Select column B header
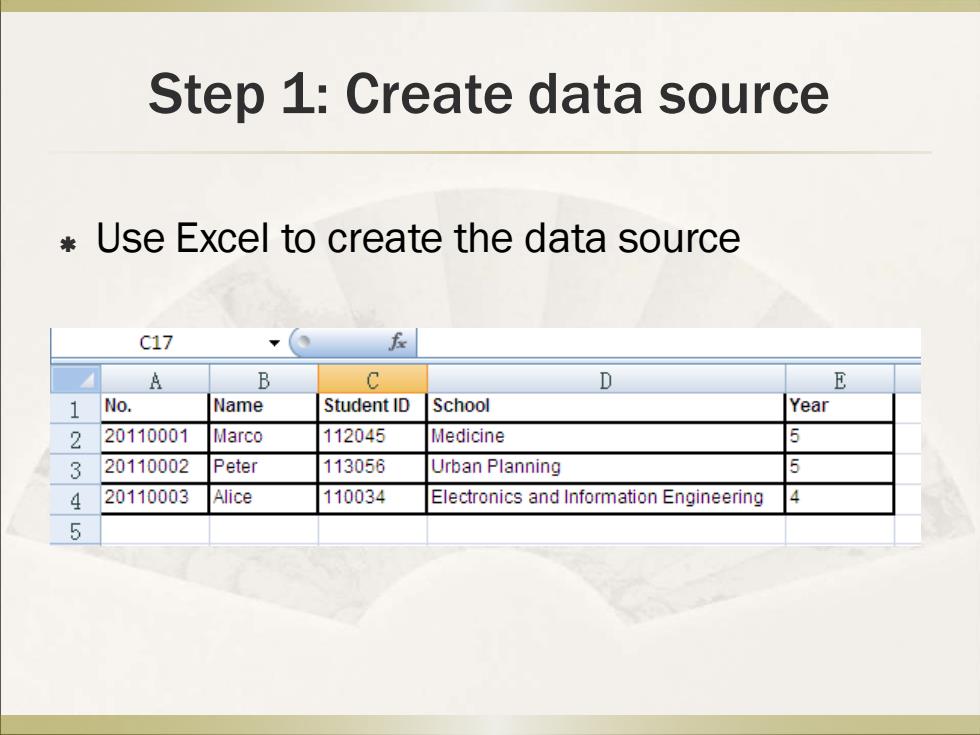Viewport: 980px width, 735px height. point(264,379)
